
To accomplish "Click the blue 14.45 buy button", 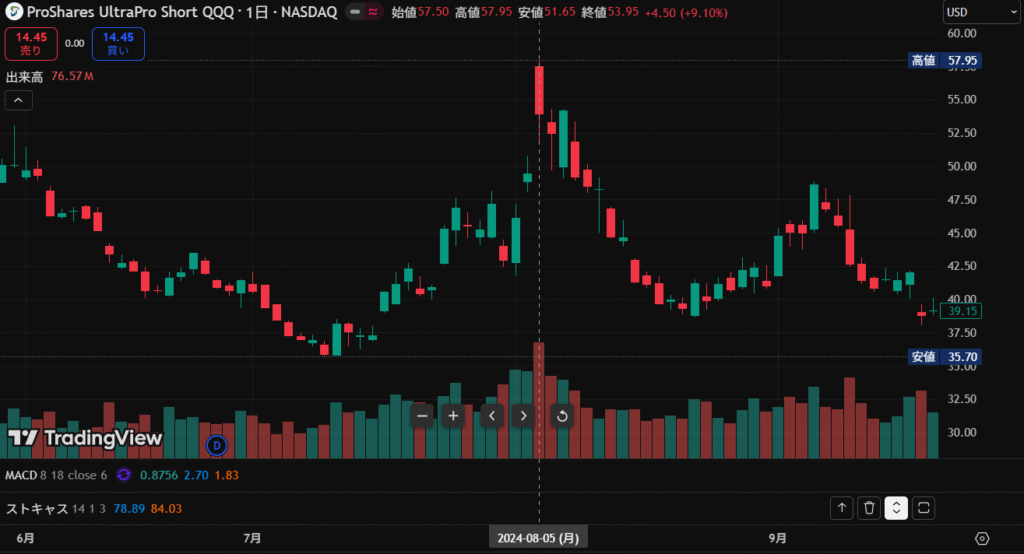I will pos(118,44).
